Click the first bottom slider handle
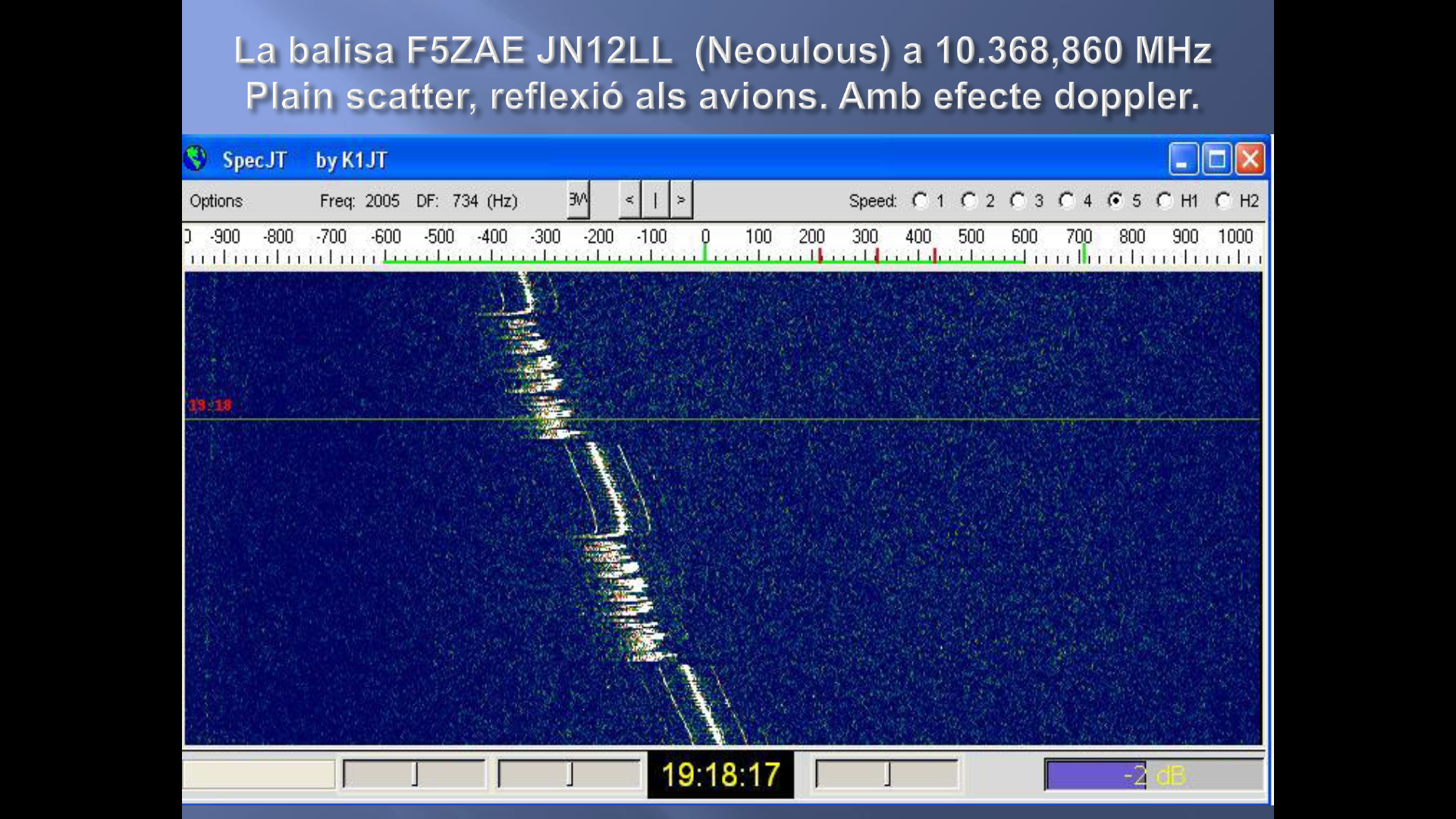This screenshot has width=1456, height=819. (x=415, y=774)
